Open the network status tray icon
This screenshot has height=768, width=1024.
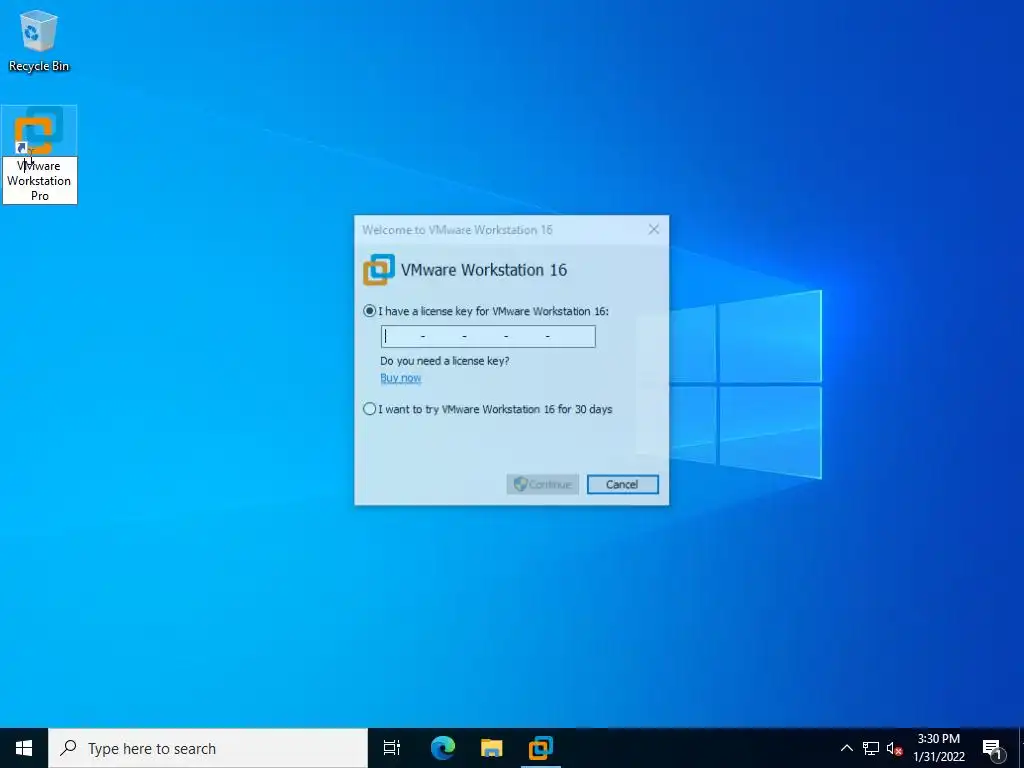pos(871,748)
